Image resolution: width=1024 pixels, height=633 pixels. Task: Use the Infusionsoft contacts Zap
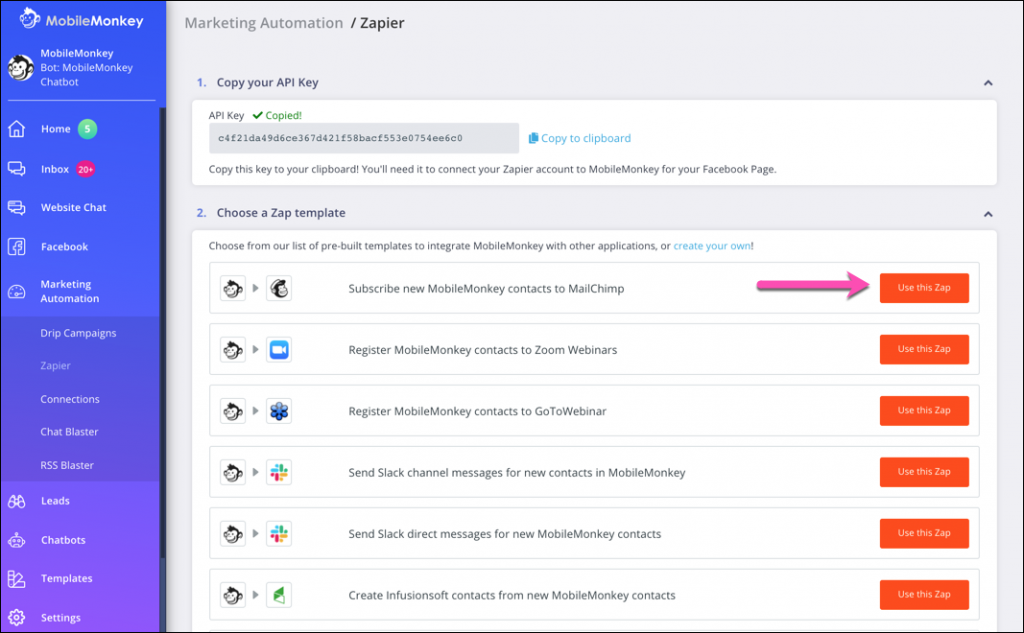coord(924,595)
